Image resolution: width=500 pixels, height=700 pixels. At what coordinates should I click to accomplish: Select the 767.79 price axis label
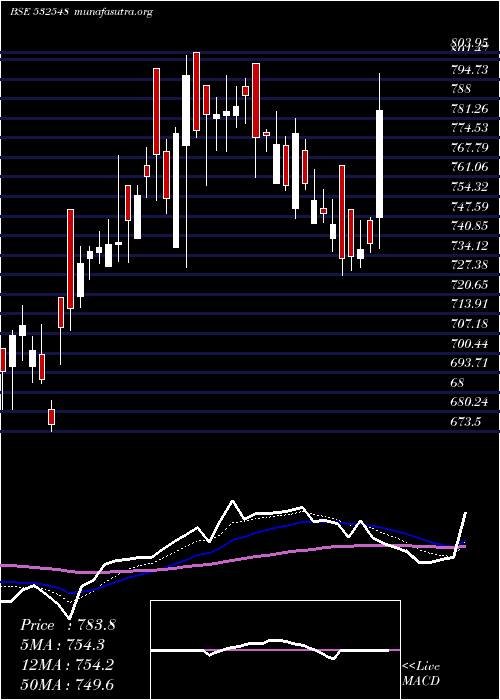pyautogui.click(x=470, y=147)
